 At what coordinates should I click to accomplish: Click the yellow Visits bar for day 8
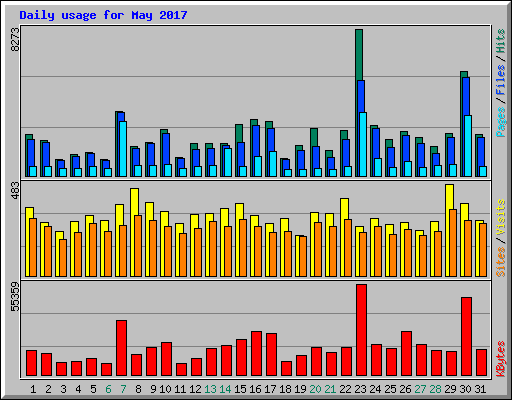coord(135,202)
